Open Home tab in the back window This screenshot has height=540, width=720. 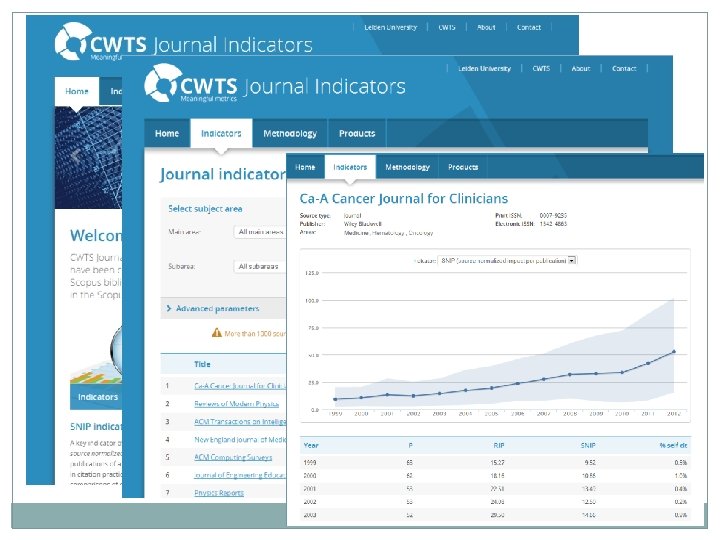(x=77, y=91)
